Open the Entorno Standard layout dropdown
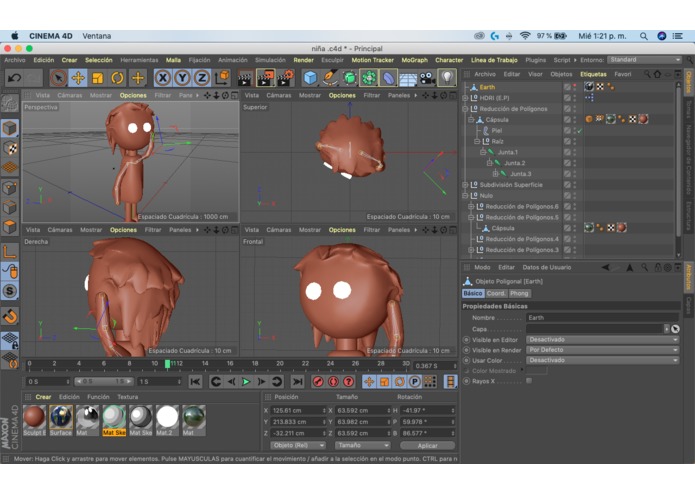 click(x=644, y=59)
